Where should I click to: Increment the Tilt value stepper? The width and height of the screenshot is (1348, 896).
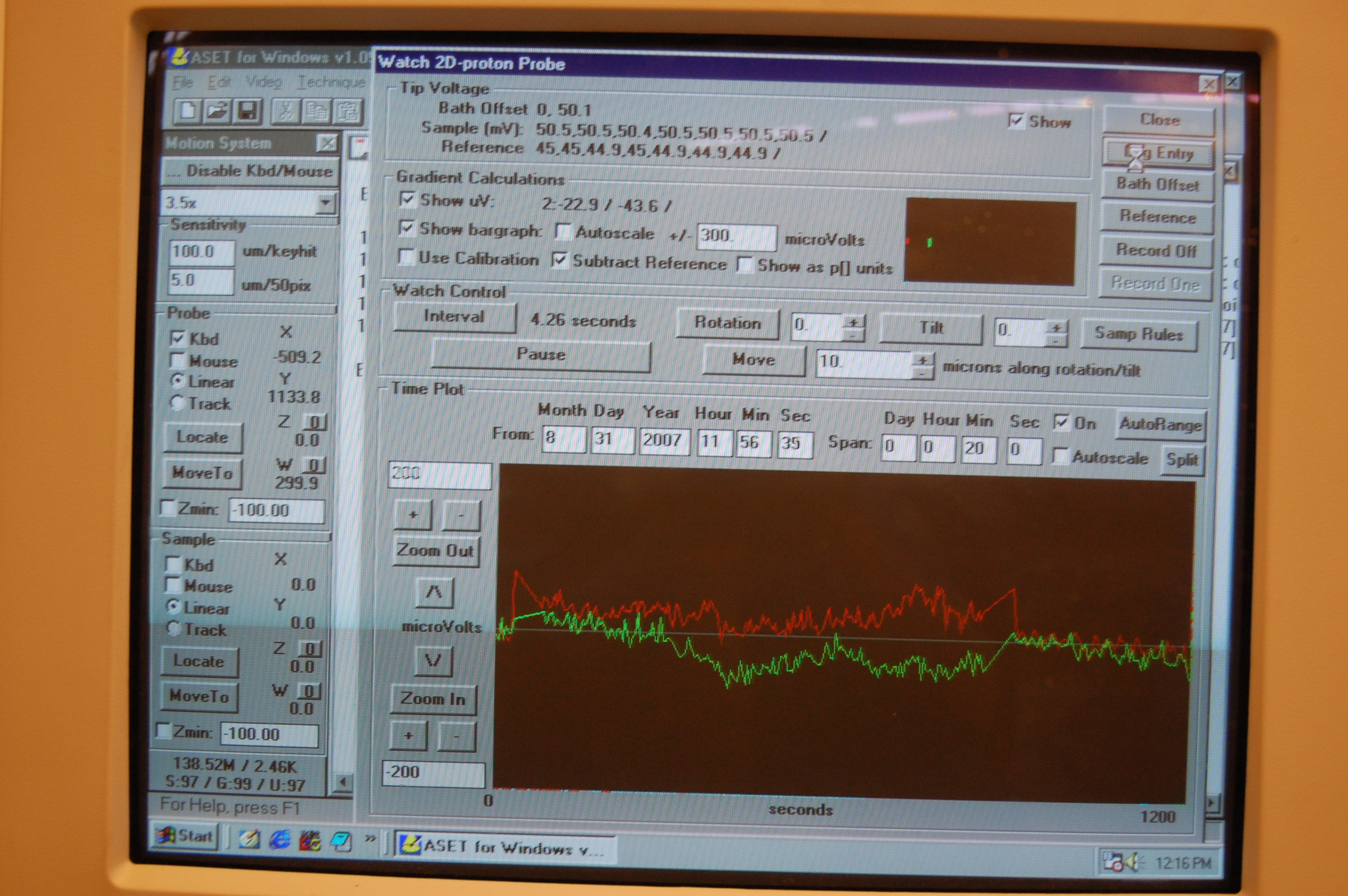(1056, 327)
